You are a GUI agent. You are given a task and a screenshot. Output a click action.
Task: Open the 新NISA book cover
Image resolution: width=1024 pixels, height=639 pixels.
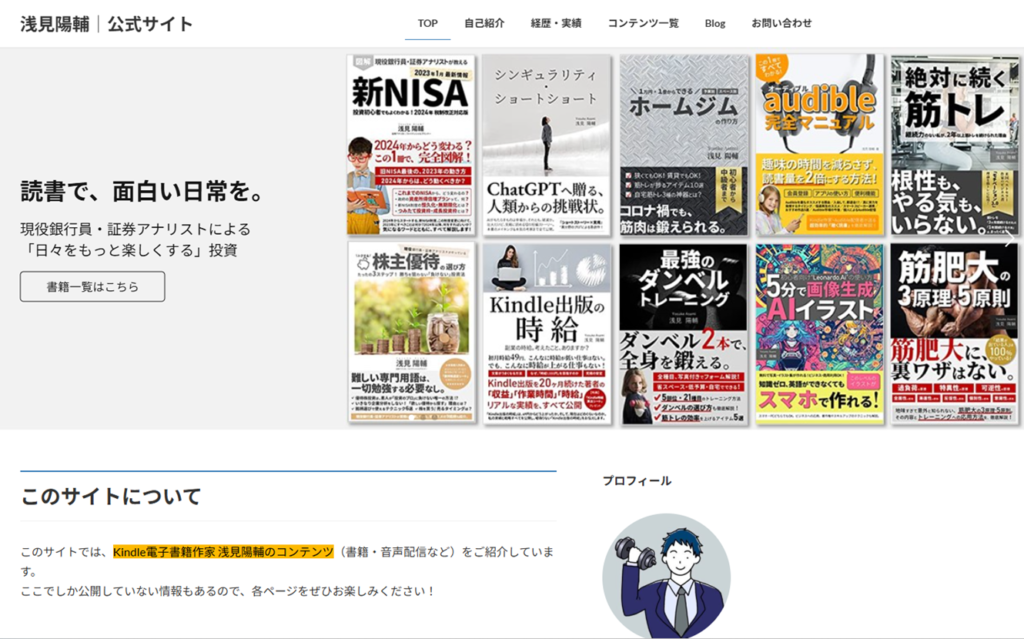pos(411,145)
